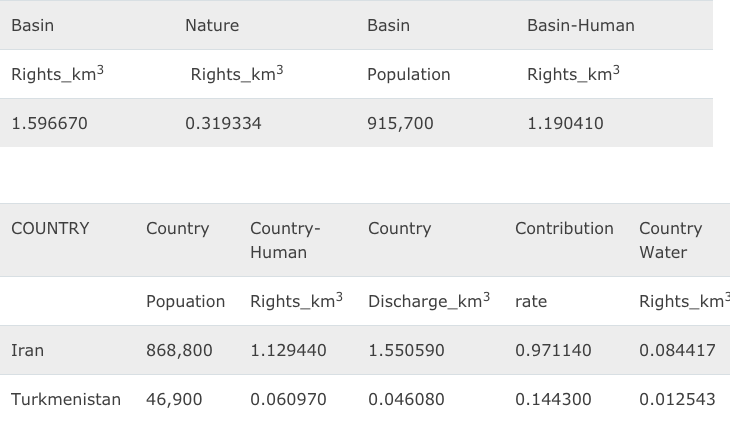
Task: Select Iran's discharge value 1.550590
Action: pos(406,351)
